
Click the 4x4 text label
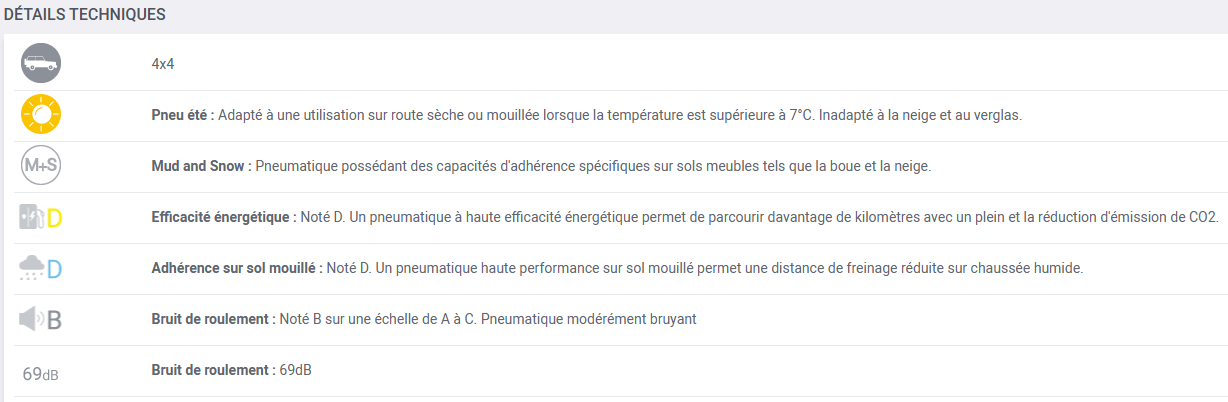point(163,64)
